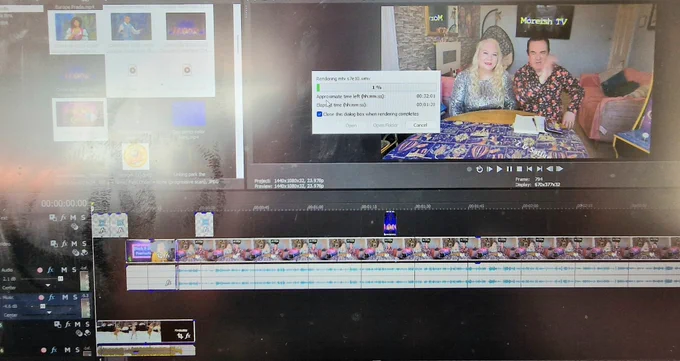Click the Project Media panel vertical scrollbar
This screenshot has height=361, width=680.
237,90
